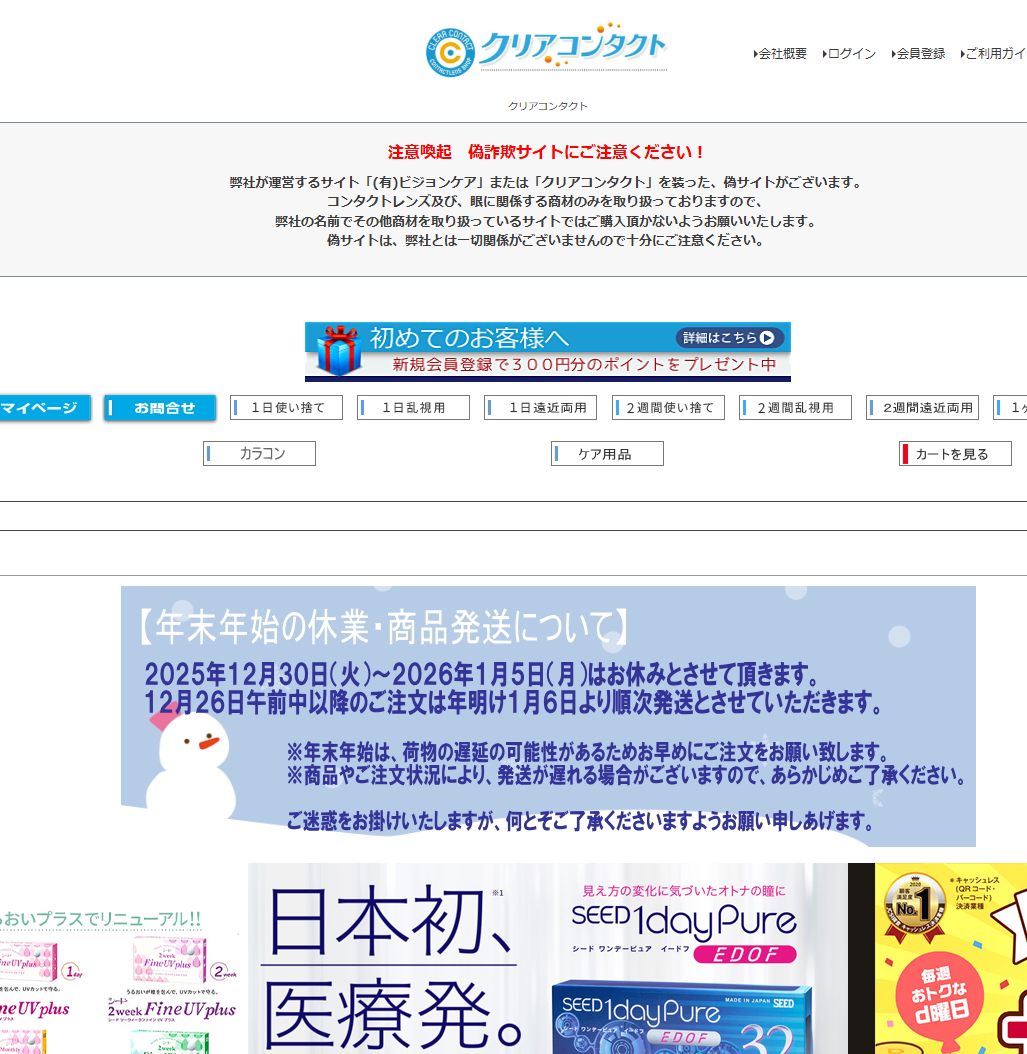Click the お問合せ contact button
This screenshot has height=1054, width=1027.
(160, 408)
